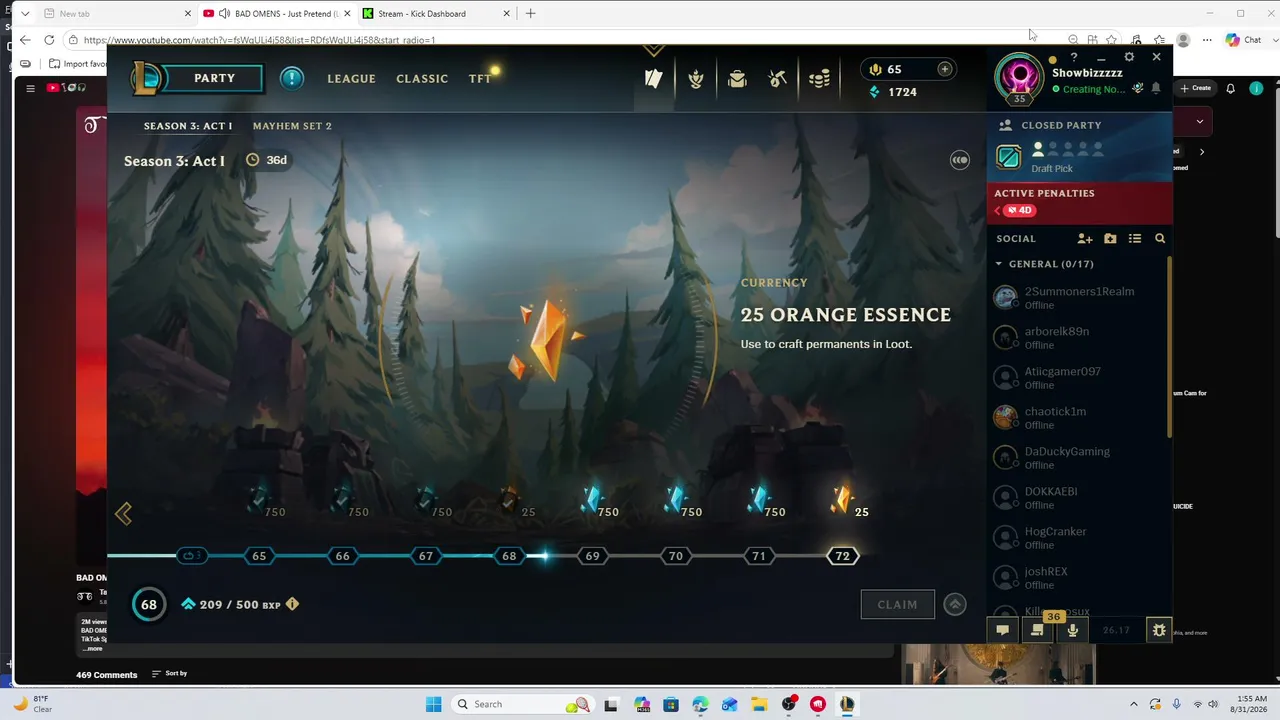Click level 65 marker on pass track
The height and width of the screenshot is (720, 1280).
point(259,556)
